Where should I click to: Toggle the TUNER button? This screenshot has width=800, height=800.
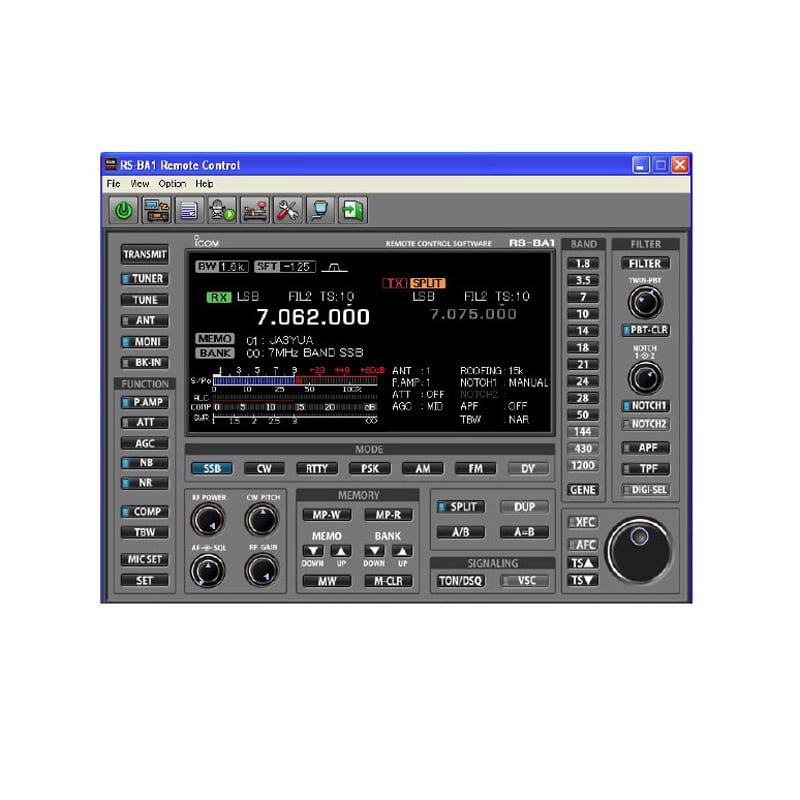point(145,279)
